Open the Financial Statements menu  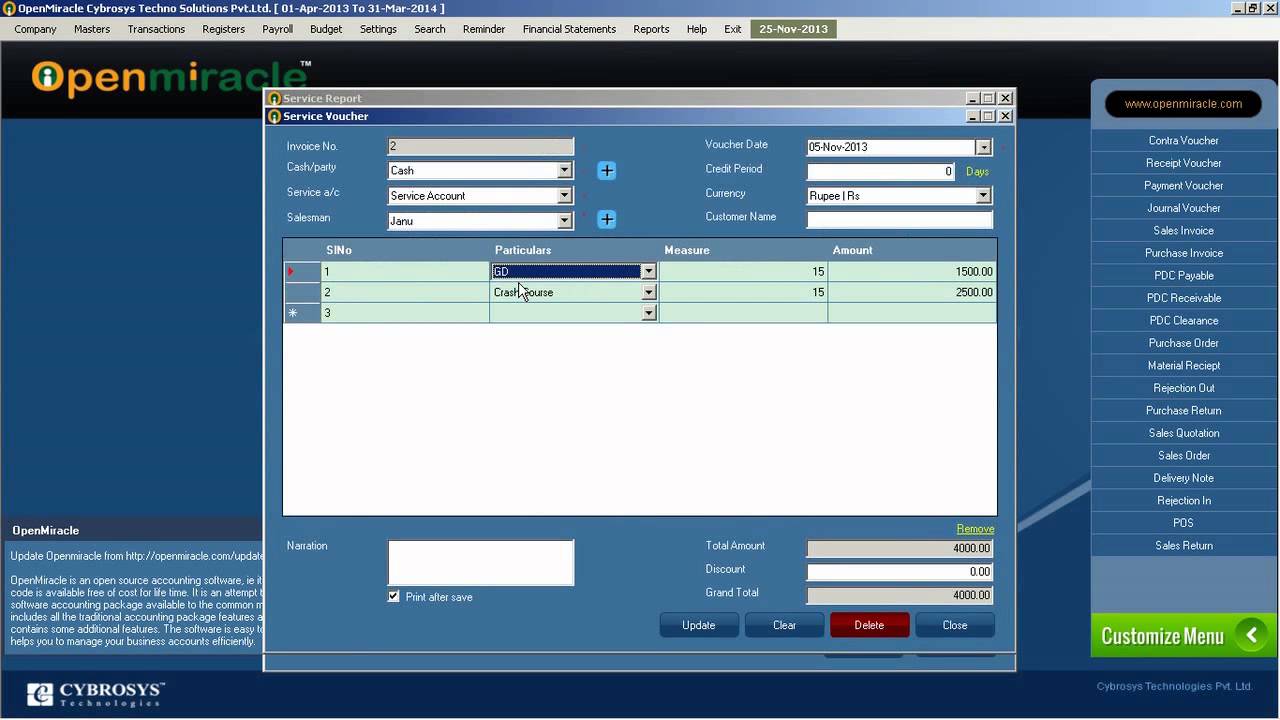(569, 29)
